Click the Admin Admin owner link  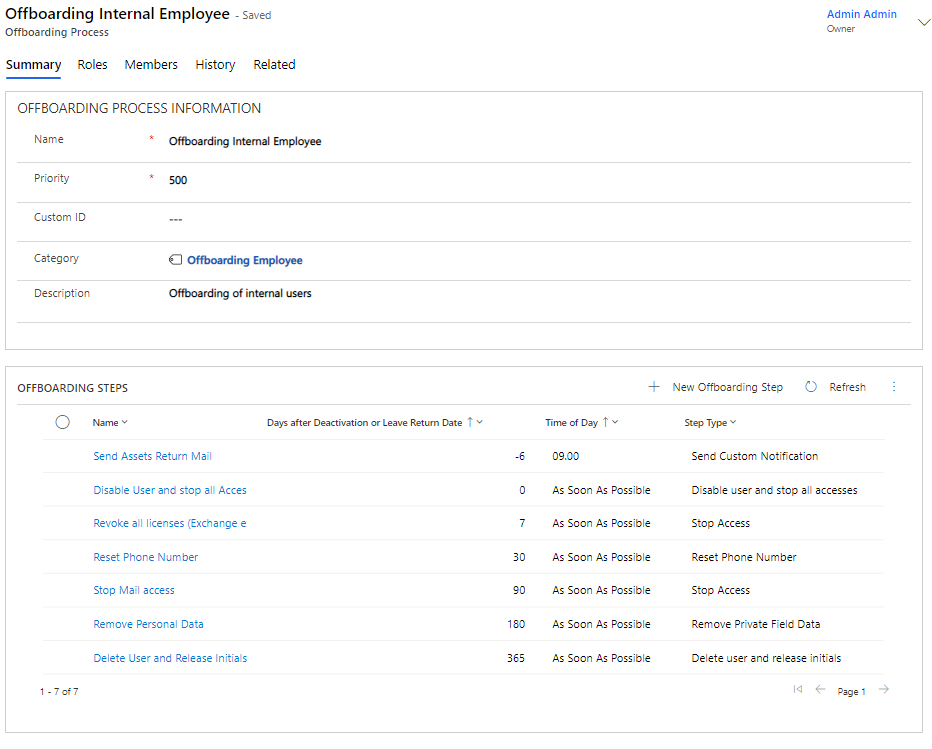point(861,15)
